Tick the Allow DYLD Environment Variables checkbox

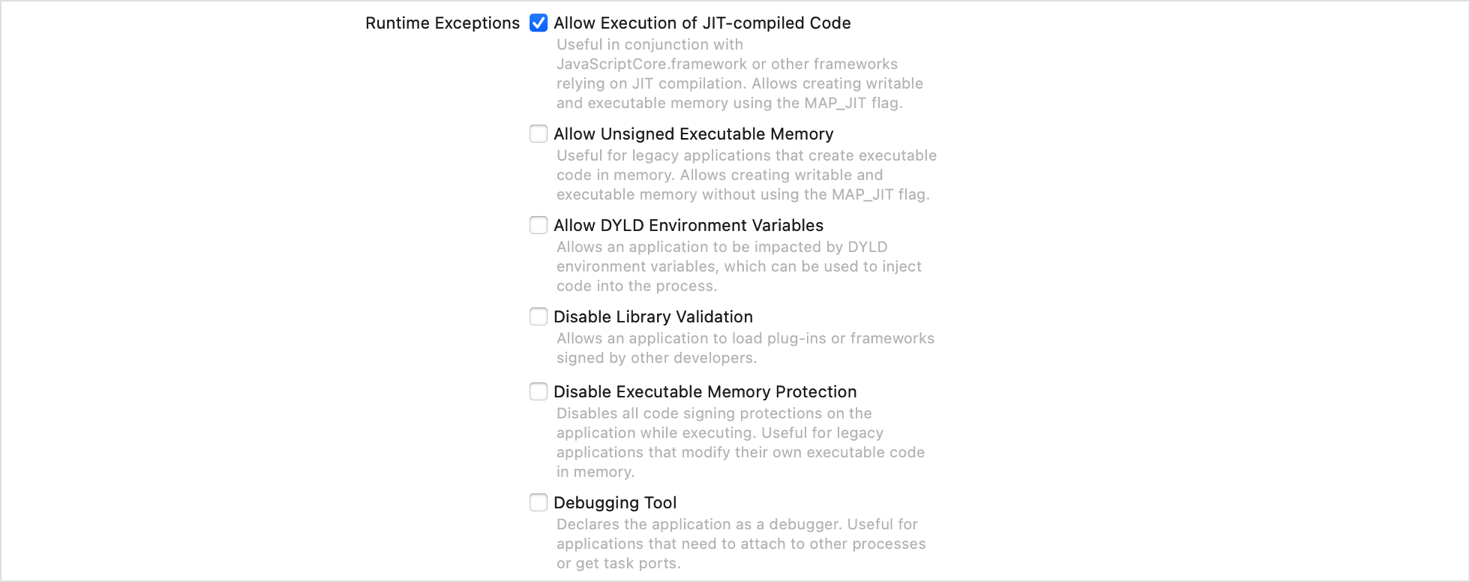(x=538, y=225)
